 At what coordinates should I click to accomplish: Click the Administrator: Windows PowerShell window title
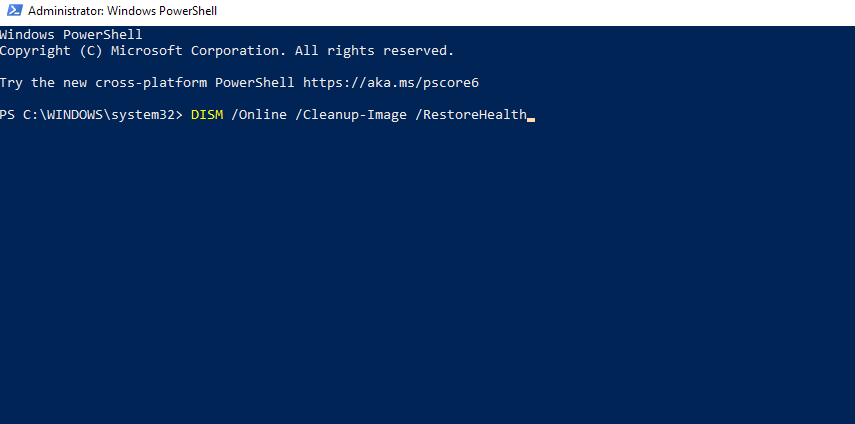point(122,11)
